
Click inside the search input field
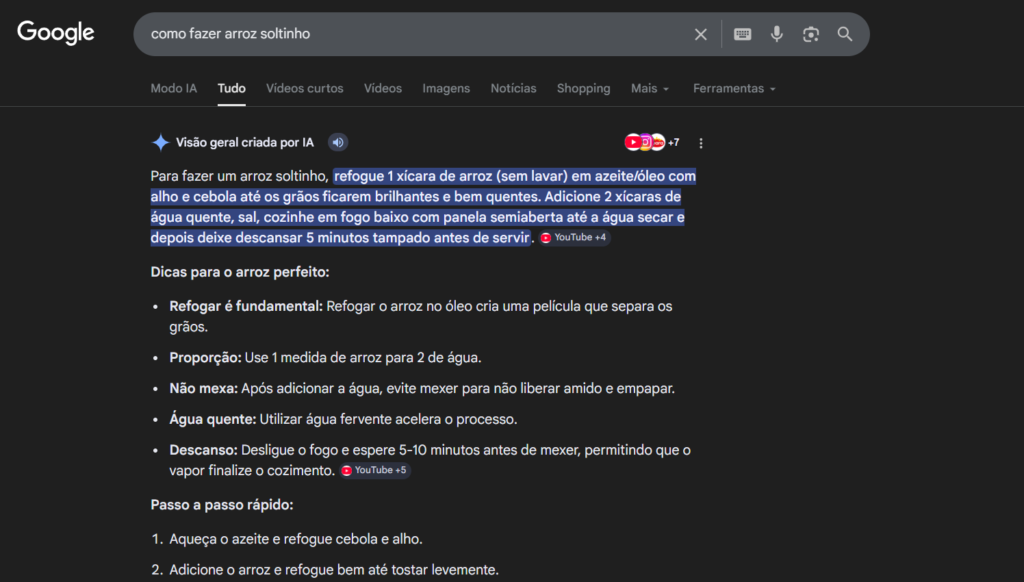click(400, 34)
